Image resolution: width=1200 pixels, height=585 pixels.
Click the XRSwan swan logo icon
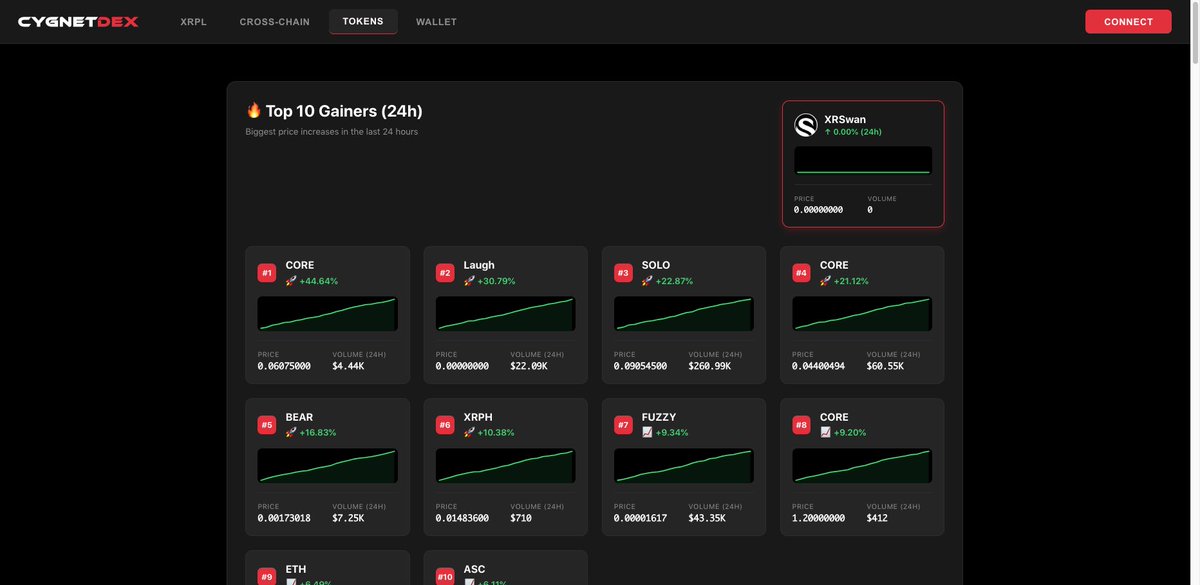tap(806, 125)
